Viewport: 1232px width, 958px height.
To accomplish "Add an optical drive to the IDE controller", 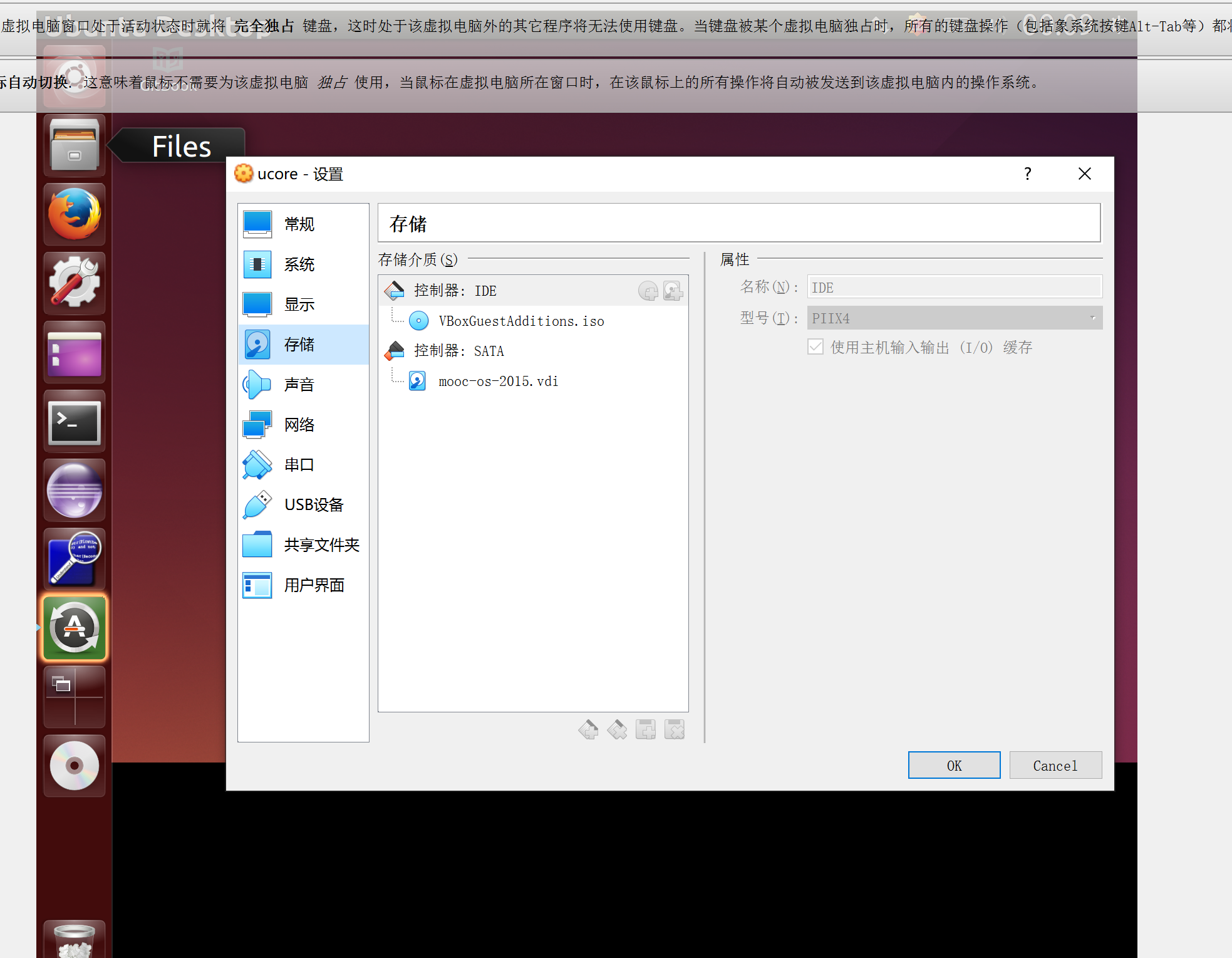I will [x=648, y=290].
